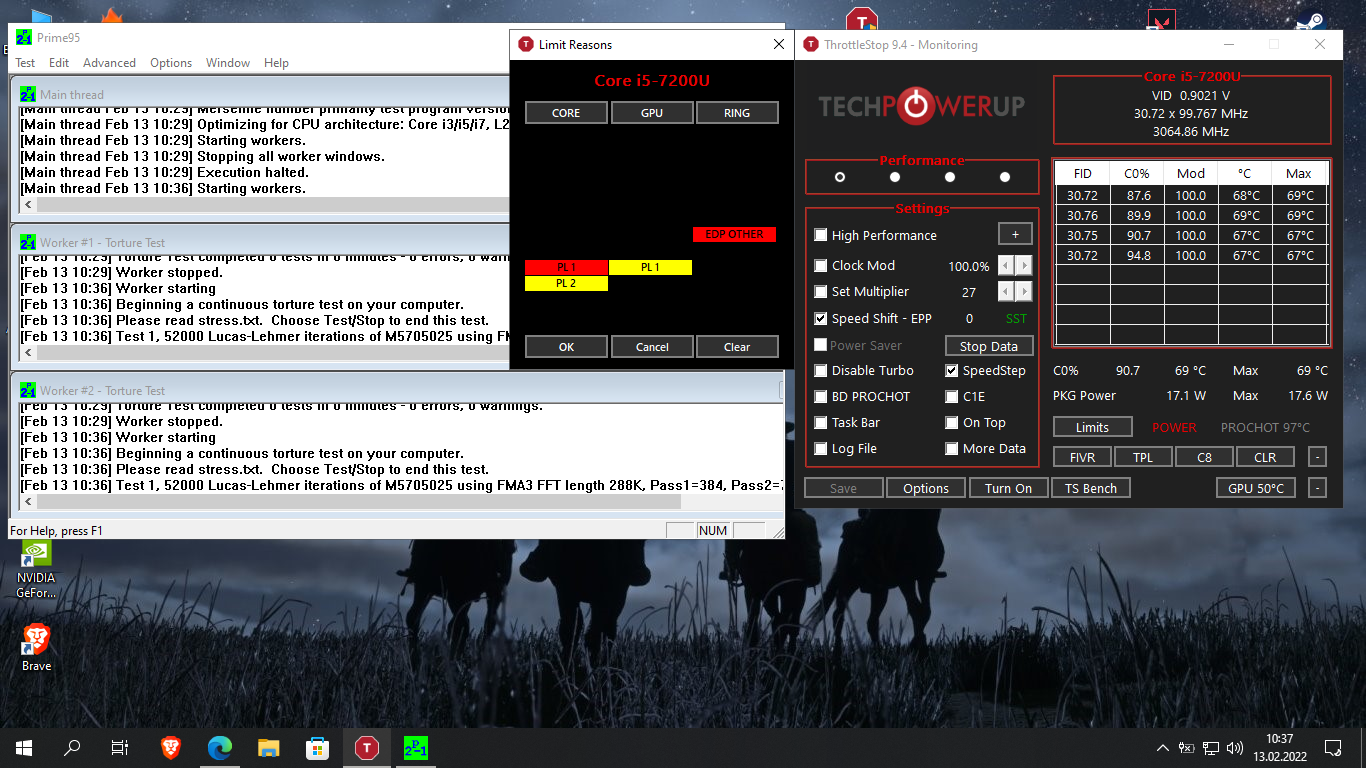
Task: Click the red EDP OTHER indicator
Action: click(734, 234)
